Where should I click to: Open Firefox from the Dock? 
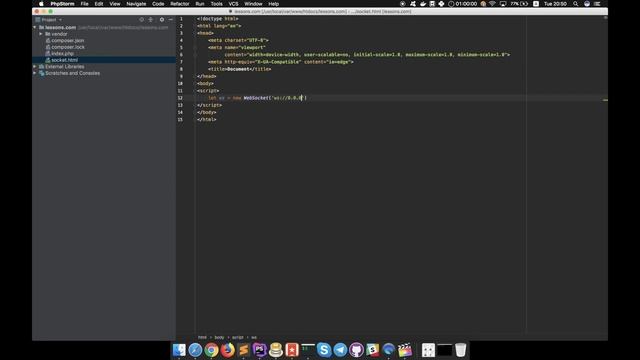227,350
